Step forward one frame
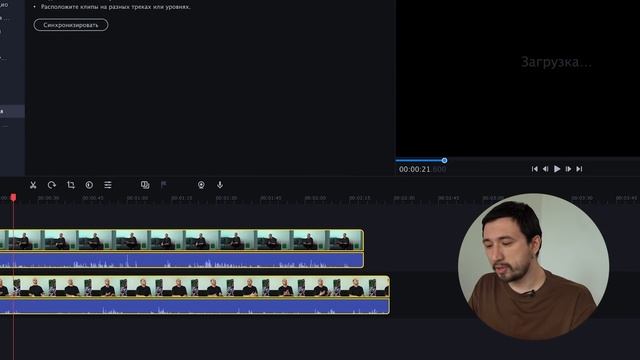Screen dimensions: 640x360 click(568, 169)
